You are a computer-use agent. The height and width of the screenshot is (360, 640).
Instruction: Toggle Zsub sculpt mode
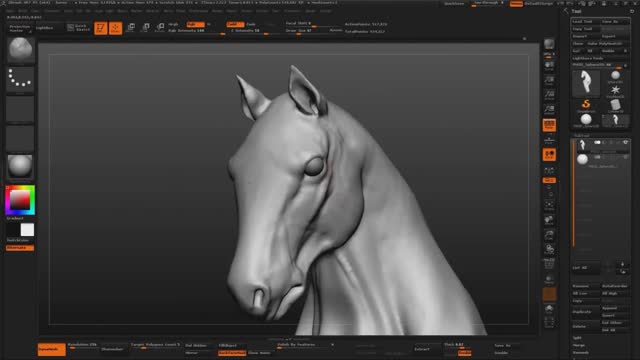point(251,24)
